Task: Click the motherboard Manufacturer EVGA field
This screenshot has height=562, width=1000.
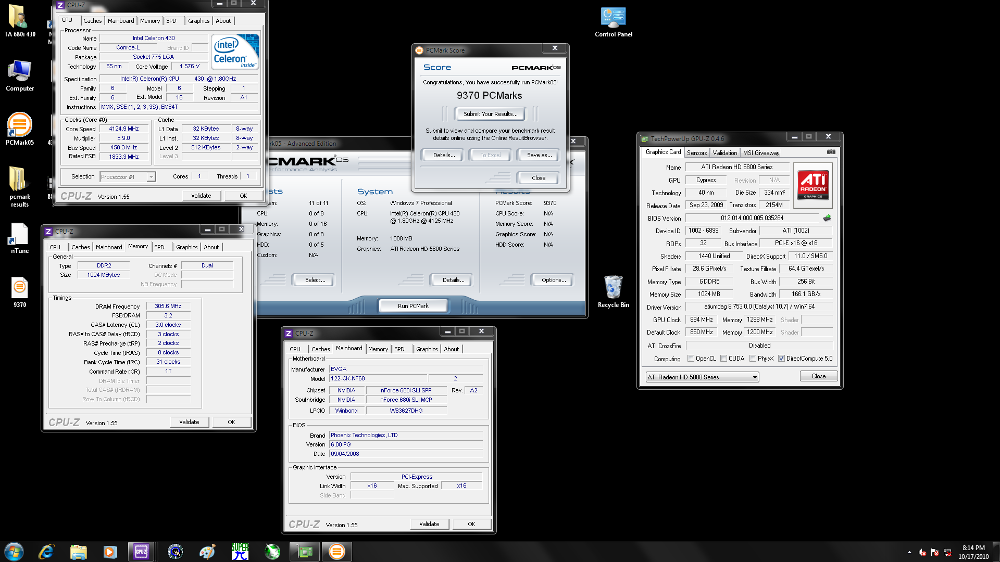Action: coord(405,369)
